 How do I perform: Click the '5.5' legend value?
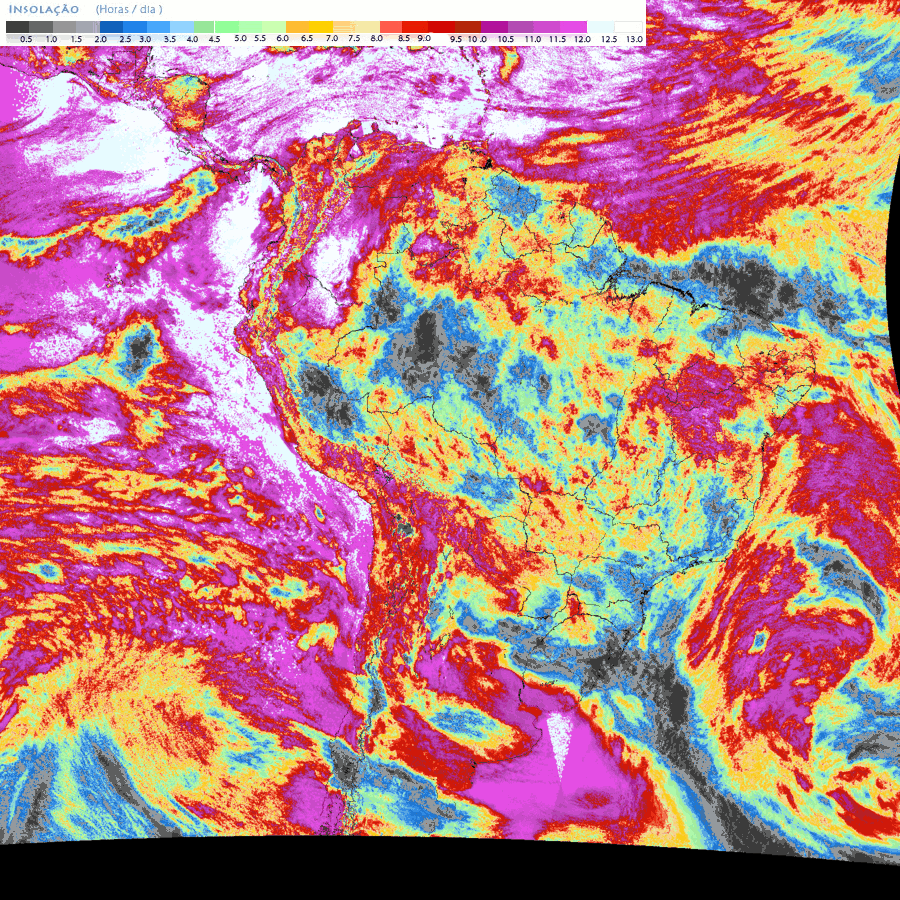coord(260,38)
